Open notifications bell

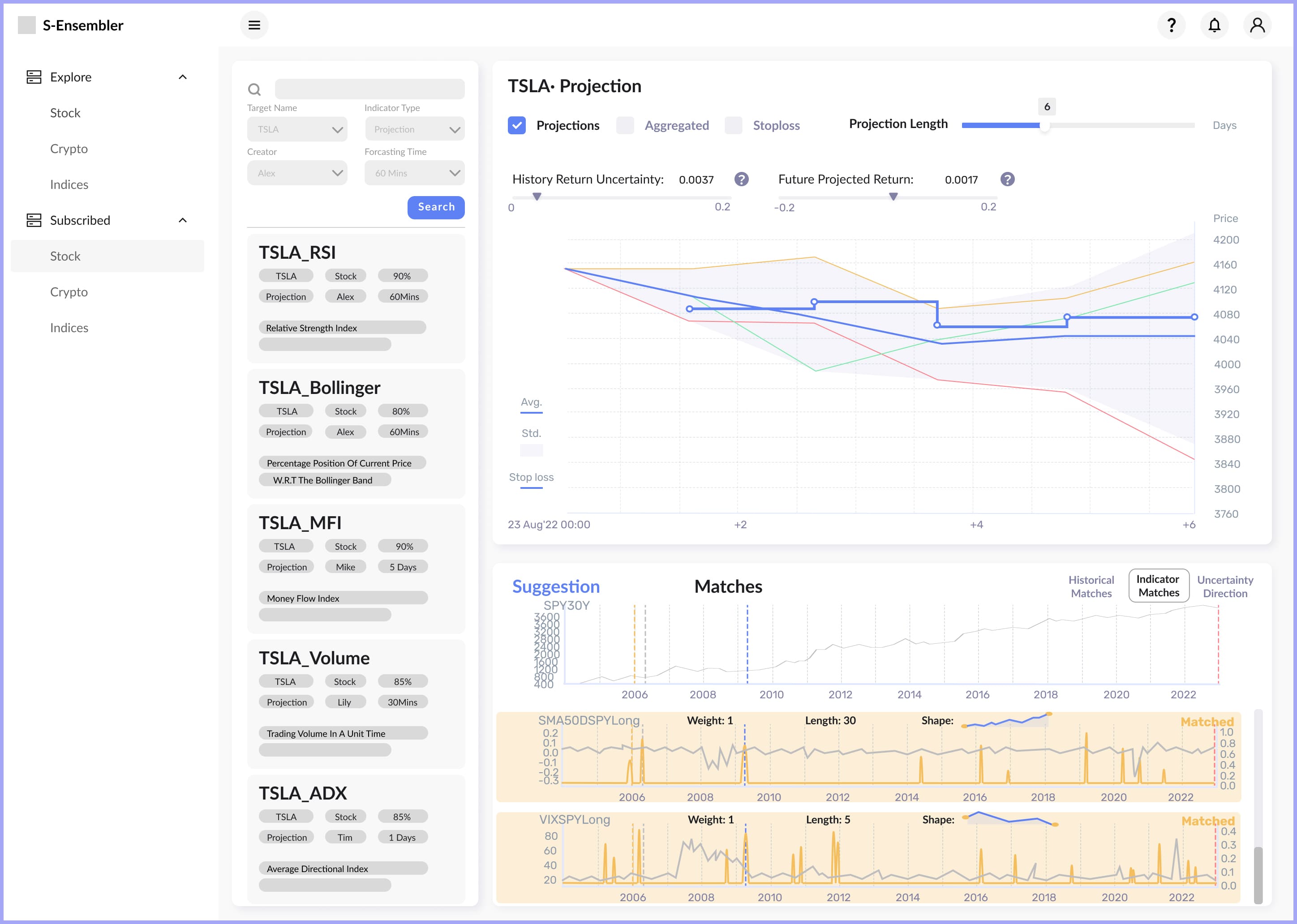(x=1215, y=25)
